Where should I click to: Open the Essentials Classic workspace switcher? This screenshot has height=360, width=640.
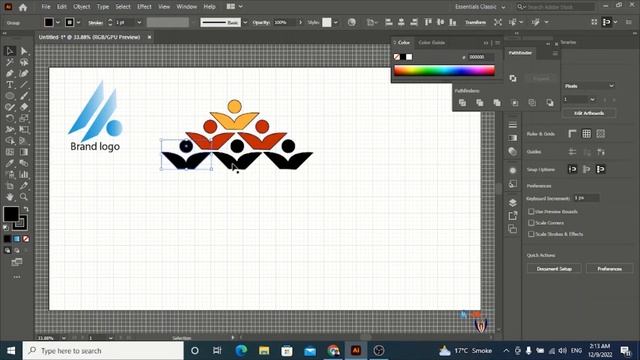click(480, 7)
